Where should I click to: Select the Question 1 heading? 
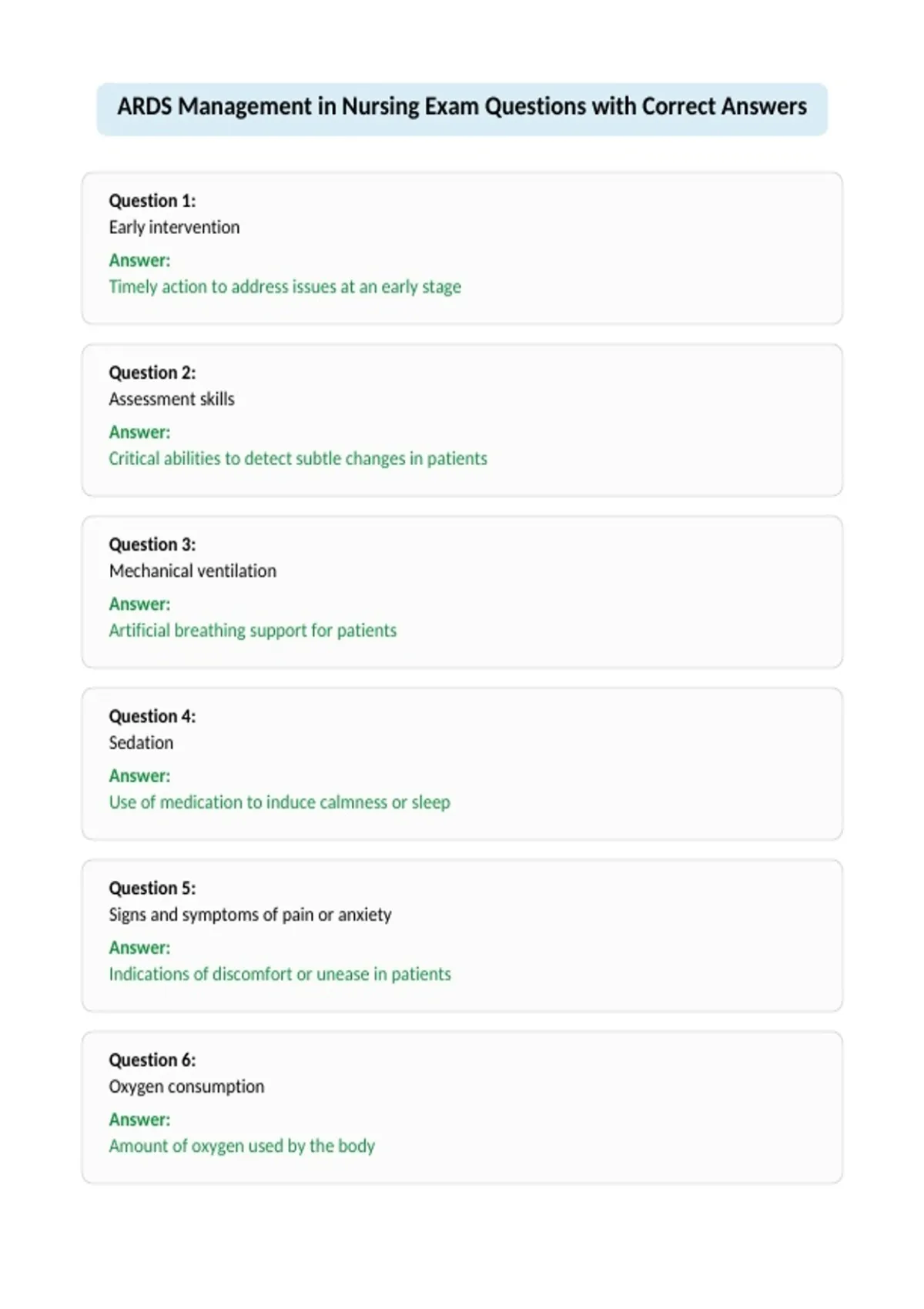(152, 201)
